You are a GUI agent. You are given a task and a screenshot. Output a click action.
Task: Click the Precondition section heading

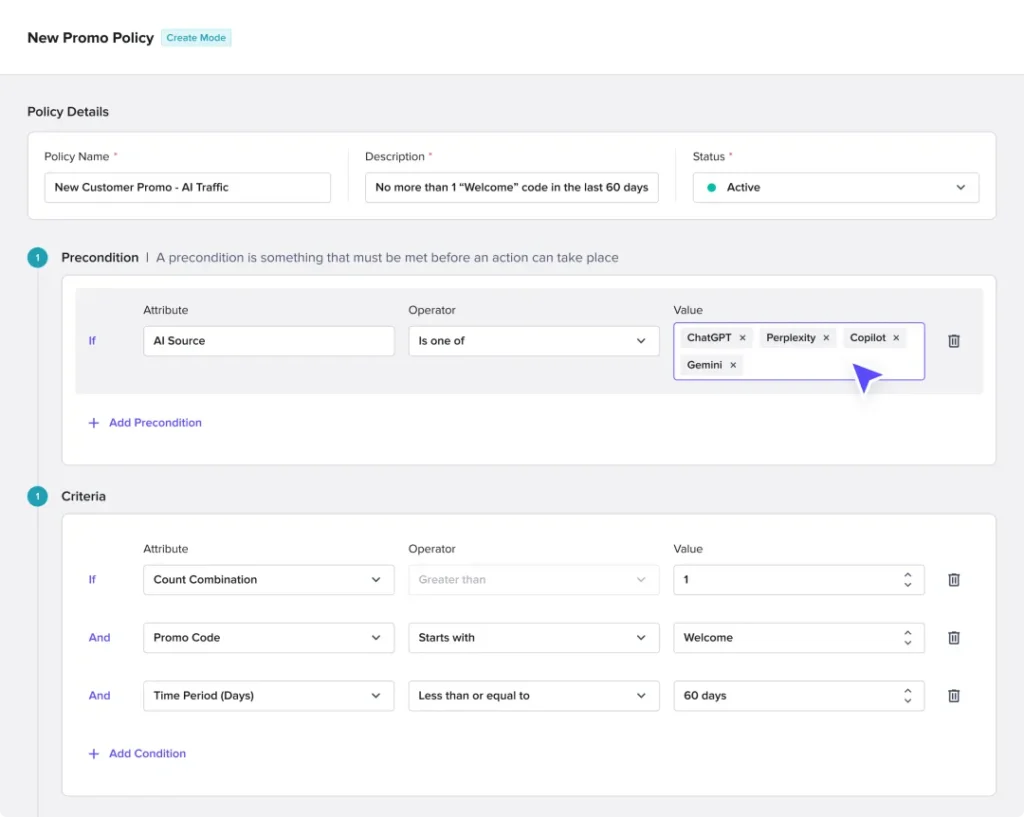pyautogui.click(x=100, y=258)
